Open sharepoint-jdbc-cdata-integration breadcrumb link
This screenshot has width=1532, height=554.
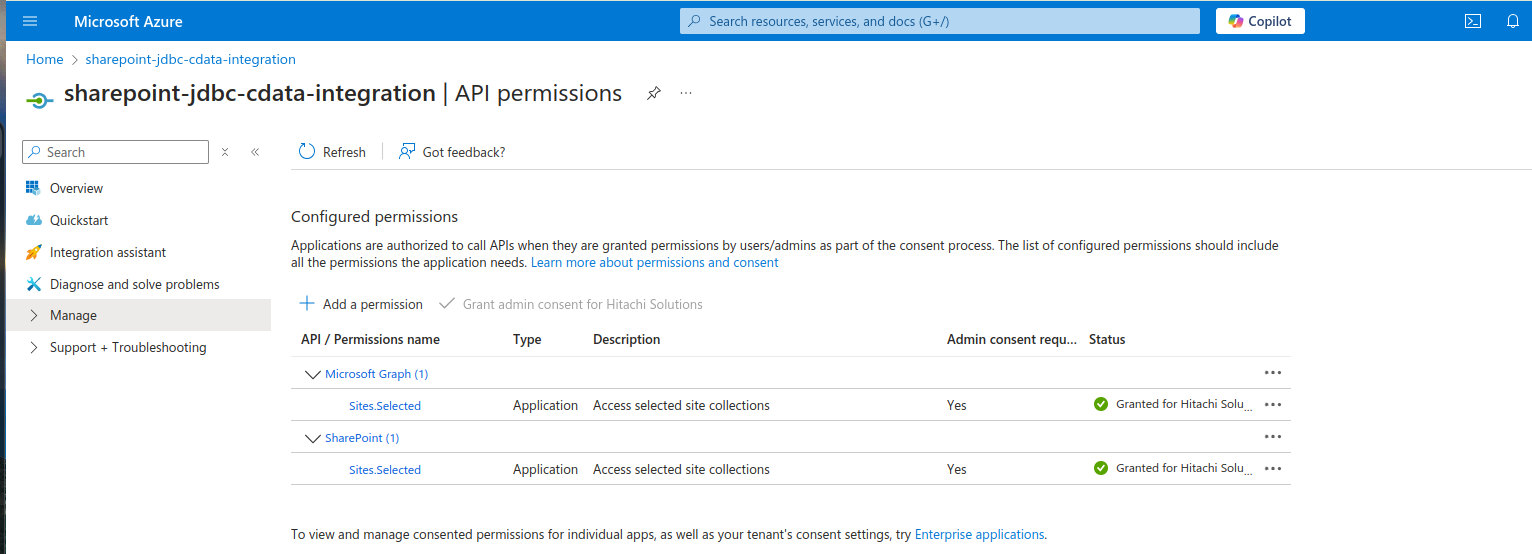[190, 59]
